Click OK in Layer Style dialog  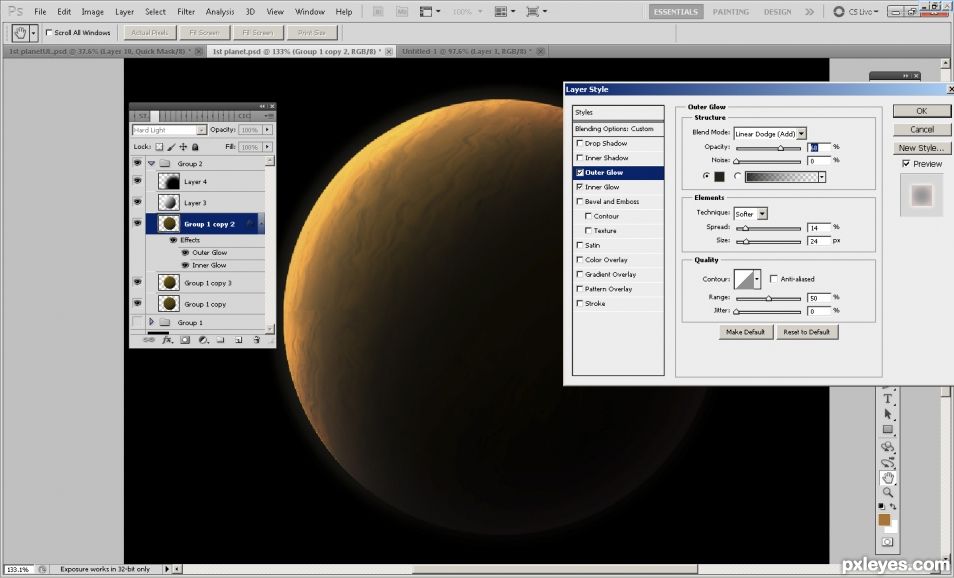pyautogui.click(x=922, y=111)
